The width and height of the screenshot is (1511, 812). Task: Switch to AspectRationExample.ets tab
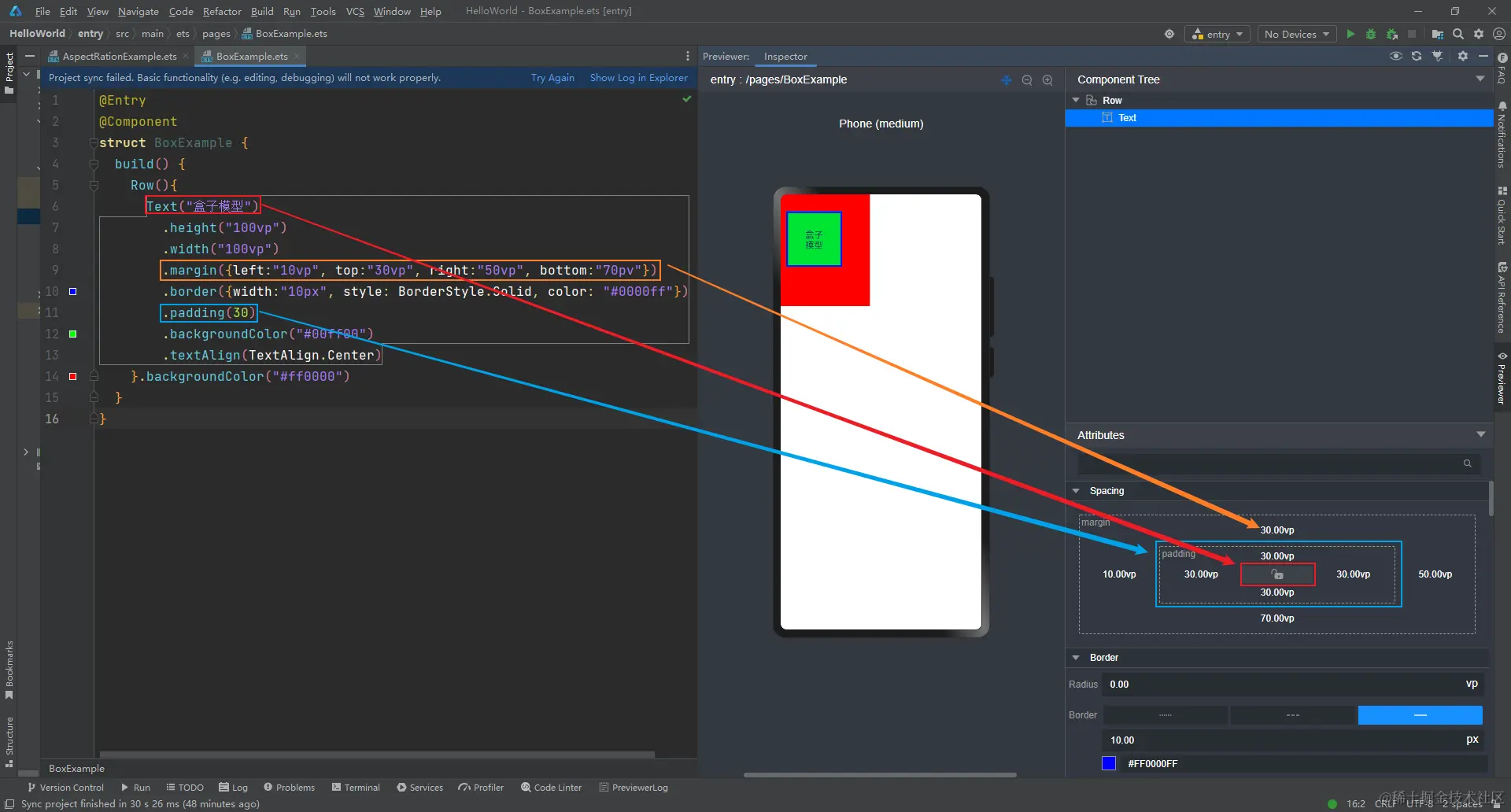(x=119, y=56)
